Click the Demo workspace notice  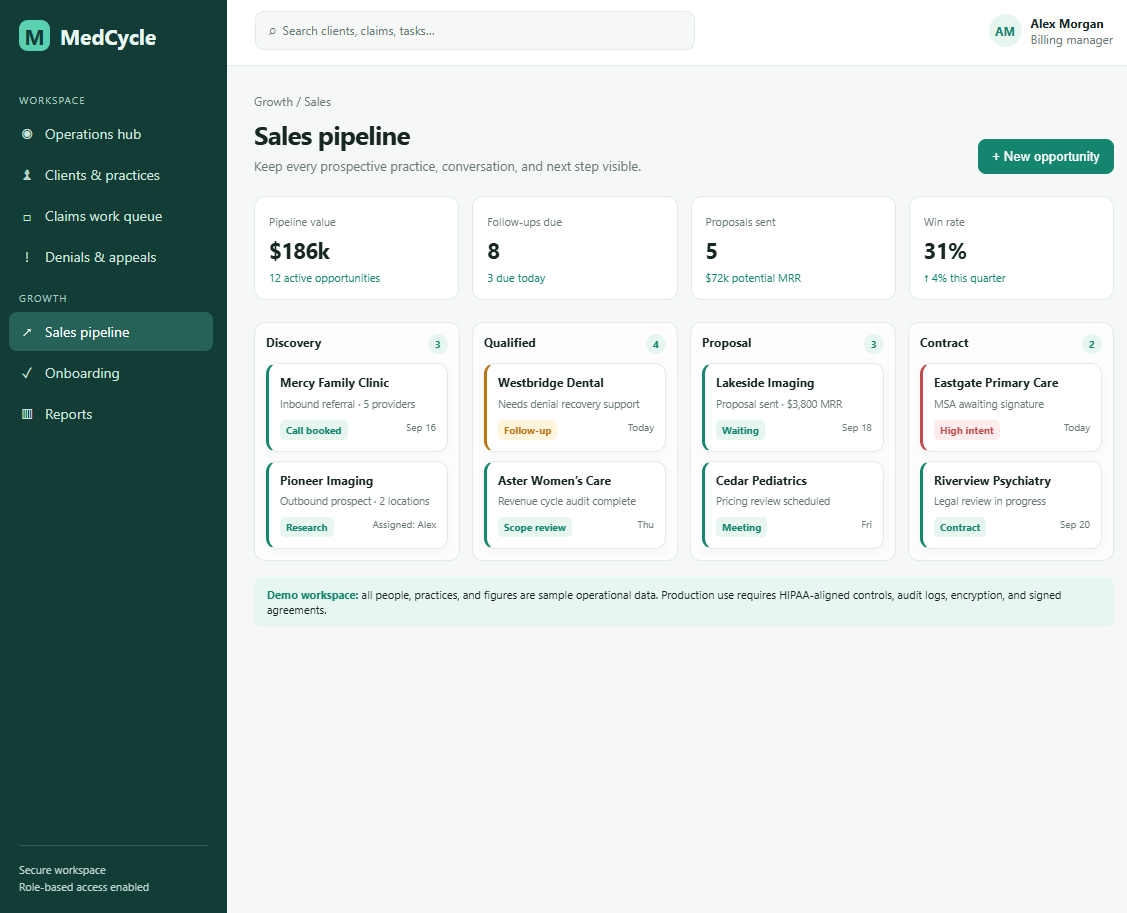pos(684,602)
